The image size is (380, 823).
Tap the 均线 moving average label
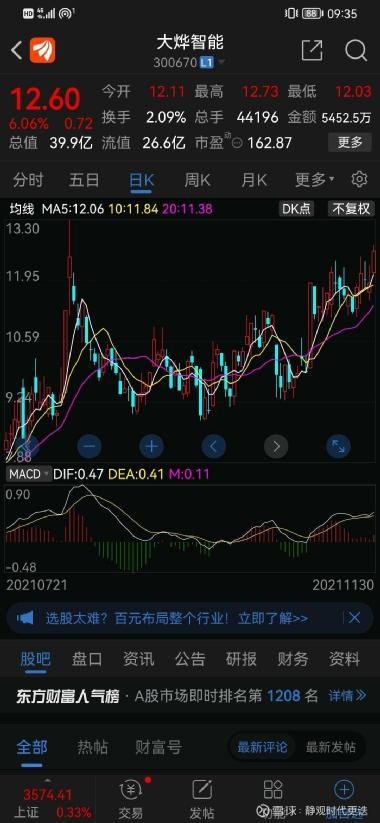point(22,209)
